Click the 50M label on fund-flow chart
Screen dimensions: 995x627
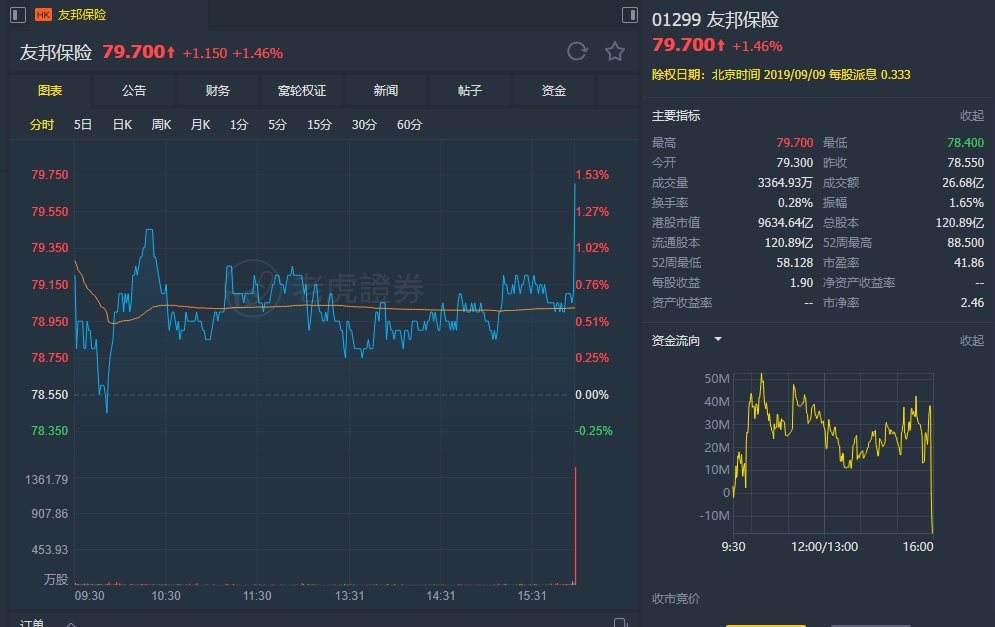click(x=717, y=379)
